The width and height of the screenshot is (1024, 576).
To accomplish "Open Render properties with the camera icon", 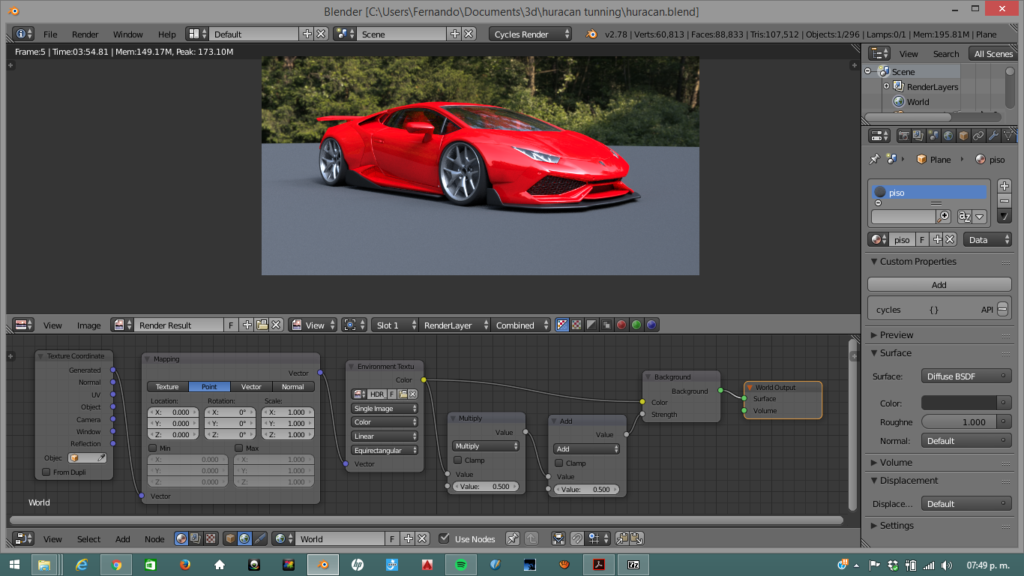I will tap(906, 136).
